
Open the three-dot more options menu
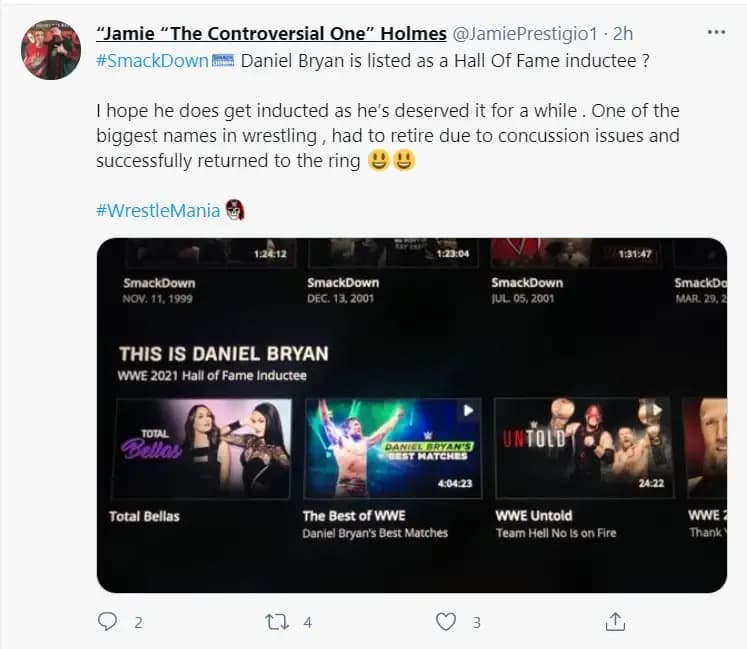716,33
